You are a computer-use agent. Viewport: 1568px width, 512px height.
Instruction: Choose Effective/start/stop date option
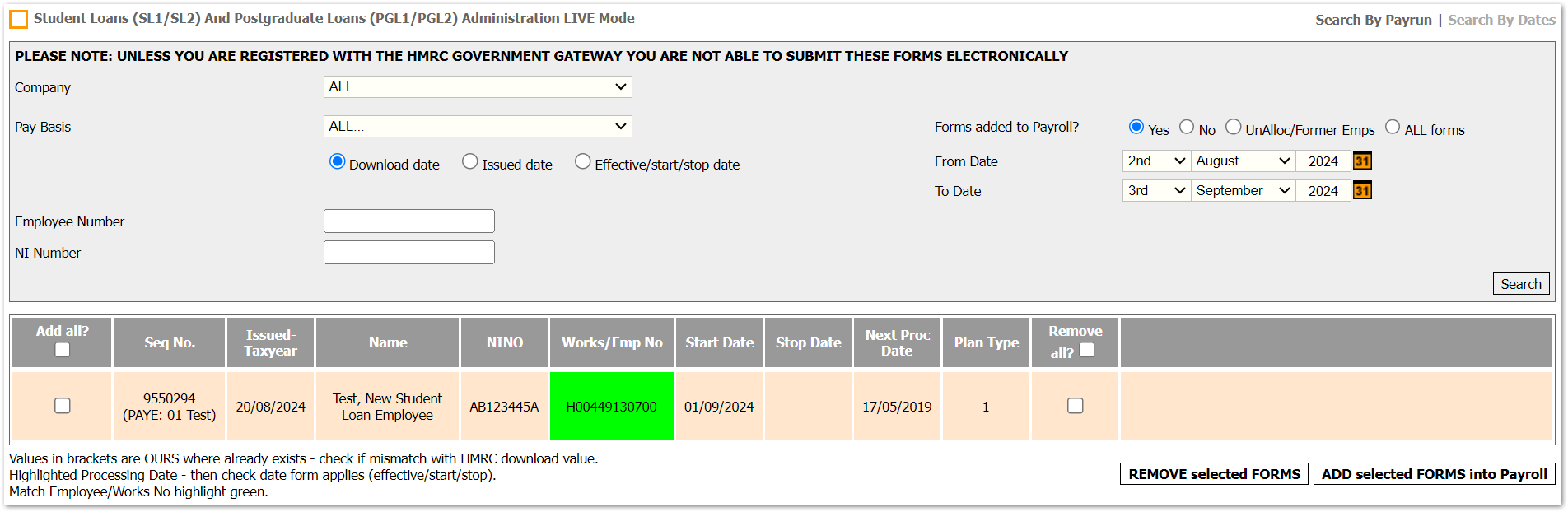point(583,162)
